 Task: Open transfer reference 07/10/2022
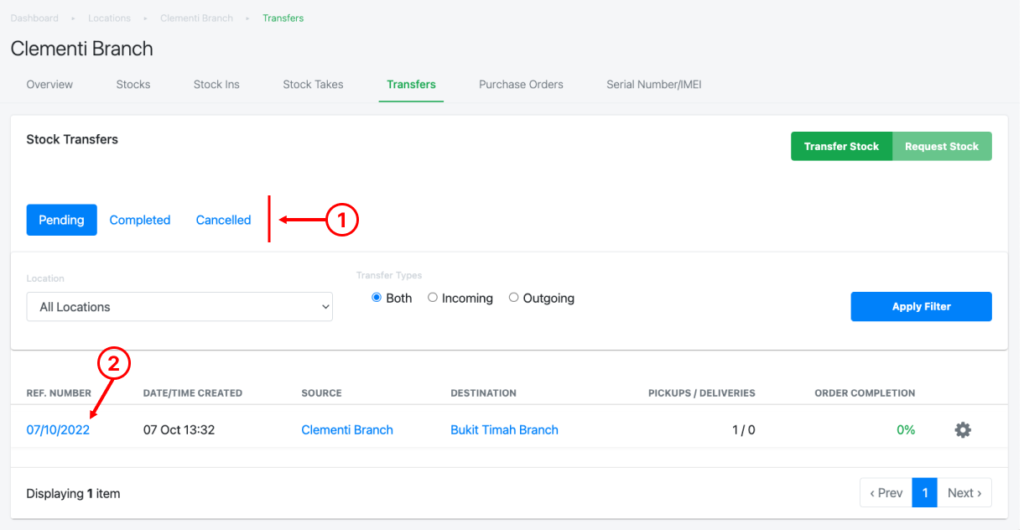[58, 430]
